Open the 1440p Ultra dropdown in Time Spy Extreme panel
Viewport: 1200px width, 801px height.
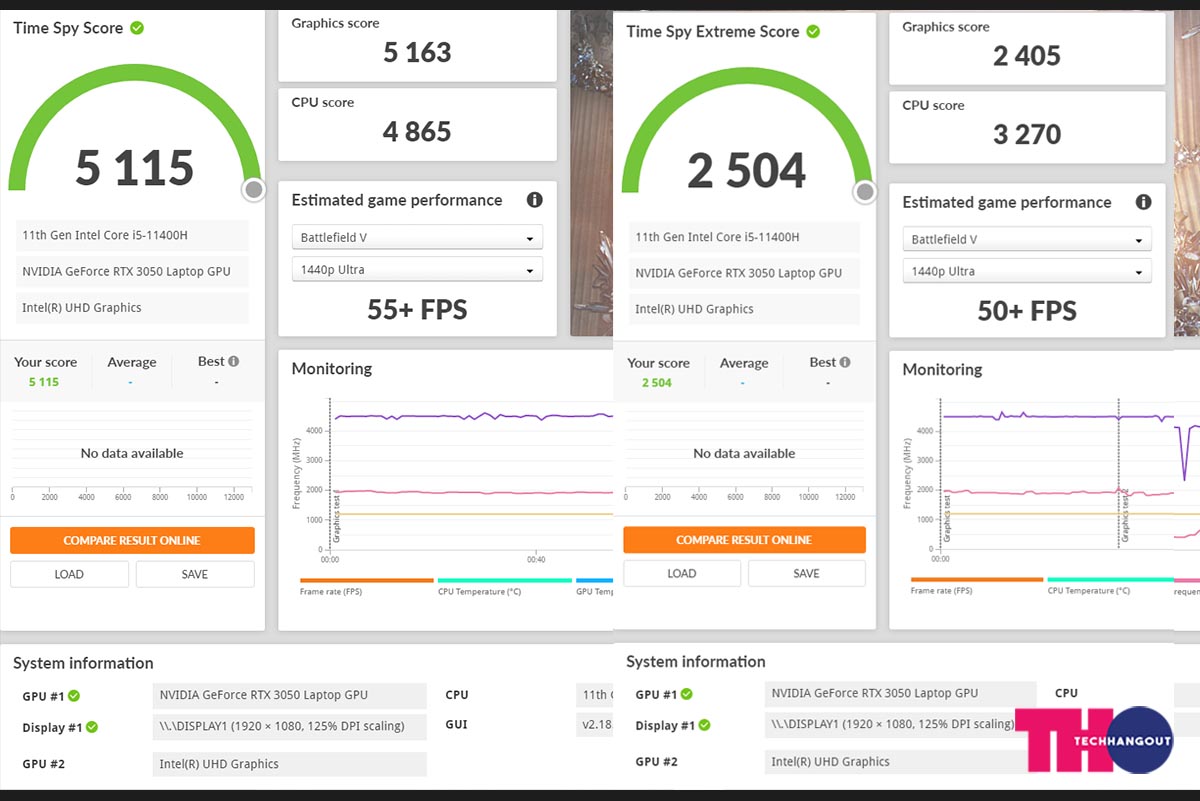click(x=1027, y=272)
